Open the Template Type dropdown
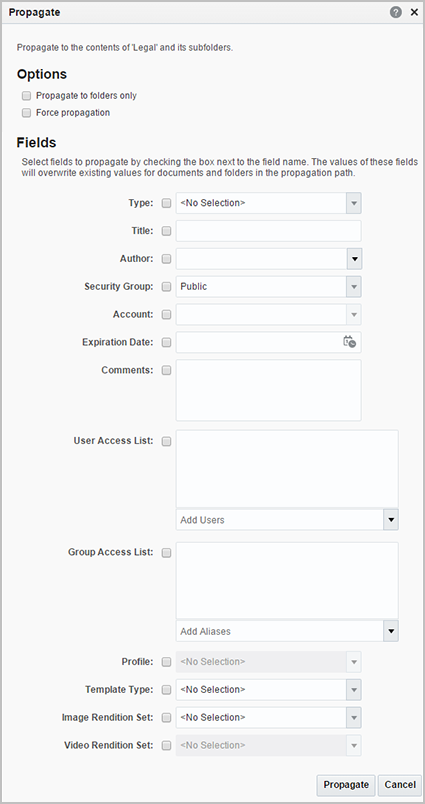The width and height of the screenshot is (425, 804). pos(354,690)
